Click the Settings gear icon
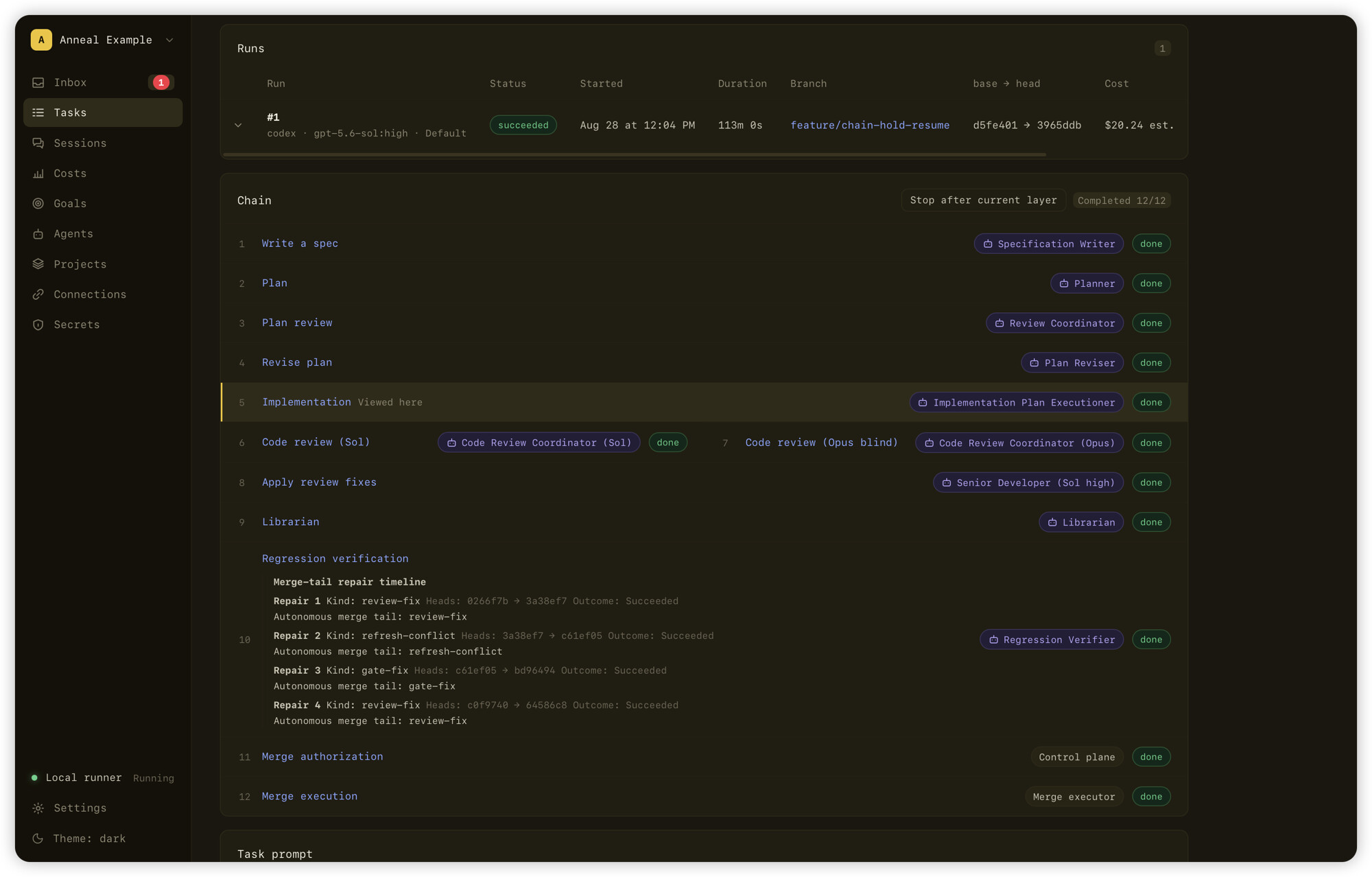 38,808
